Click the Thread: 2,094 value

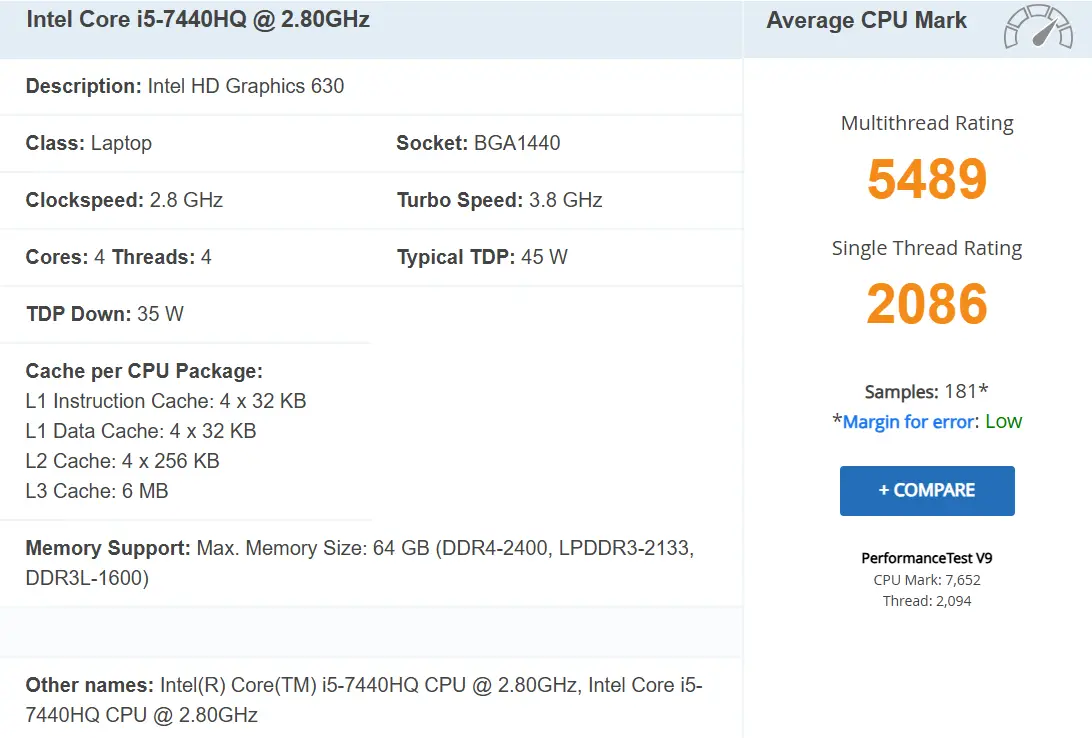927,601
